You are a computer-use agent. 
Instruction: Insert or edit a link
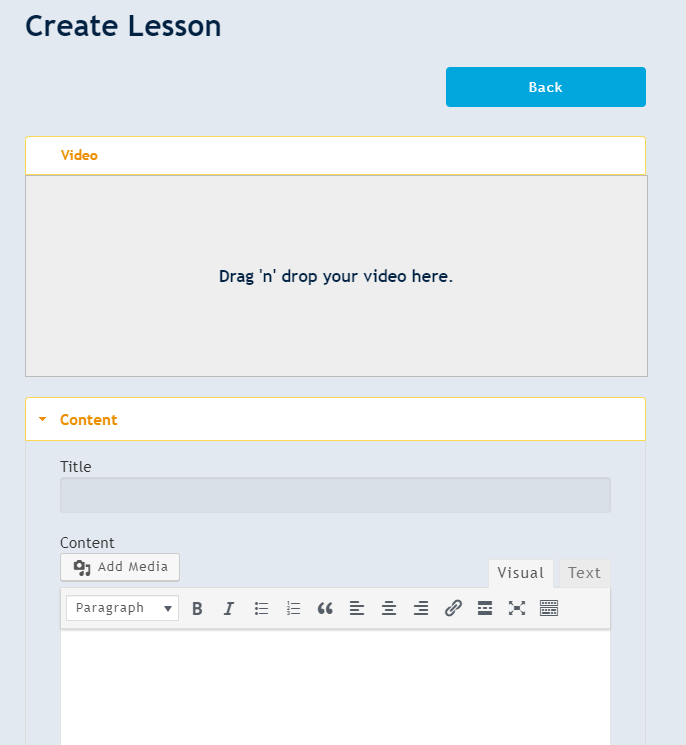(453, 608)
